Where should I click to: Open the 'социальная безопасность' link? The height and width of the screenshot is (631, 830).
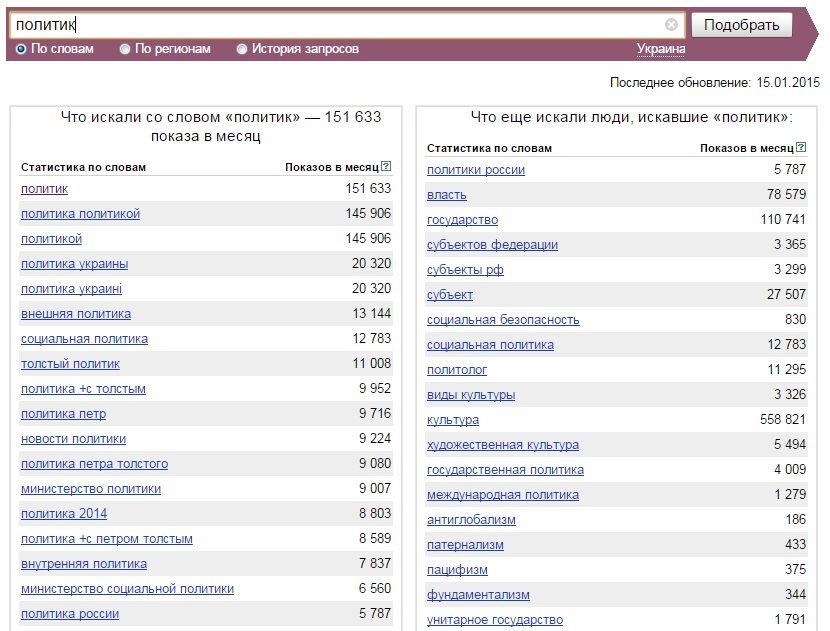pyautogui.click(x=503, y=320)
